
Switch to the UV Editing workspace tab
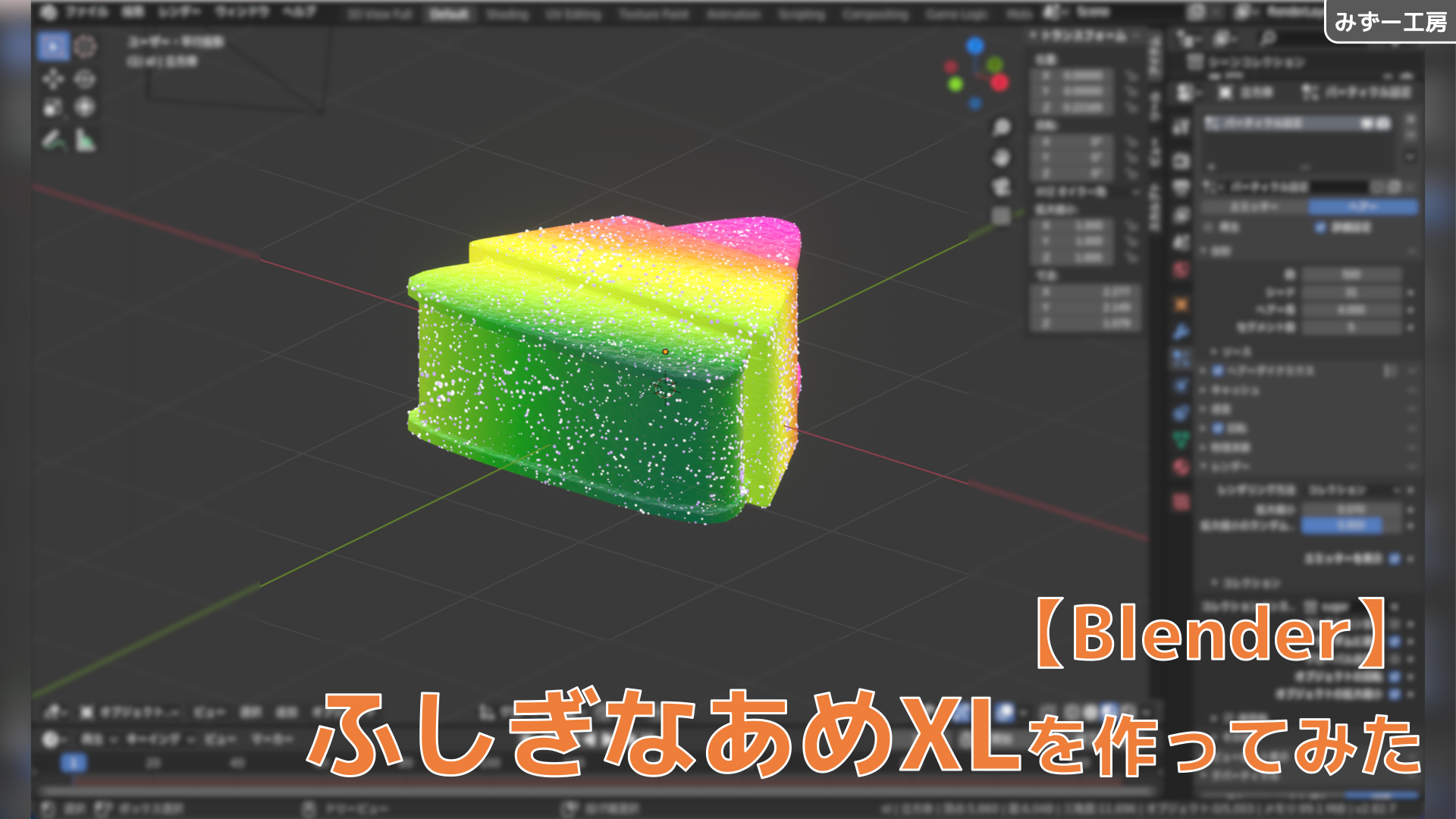(573, 14)
